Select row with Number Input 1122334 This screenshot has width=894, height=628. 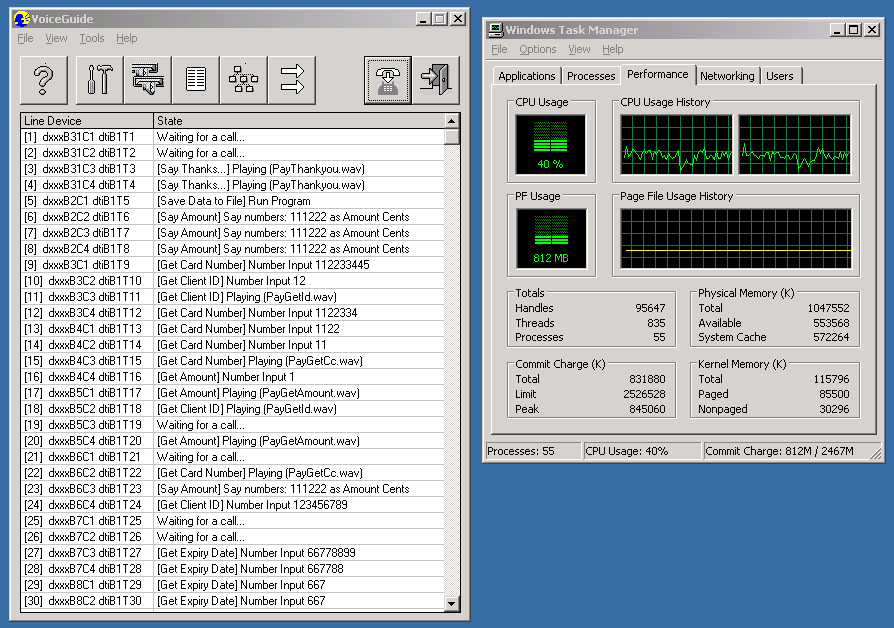click(x=233, y=313)
